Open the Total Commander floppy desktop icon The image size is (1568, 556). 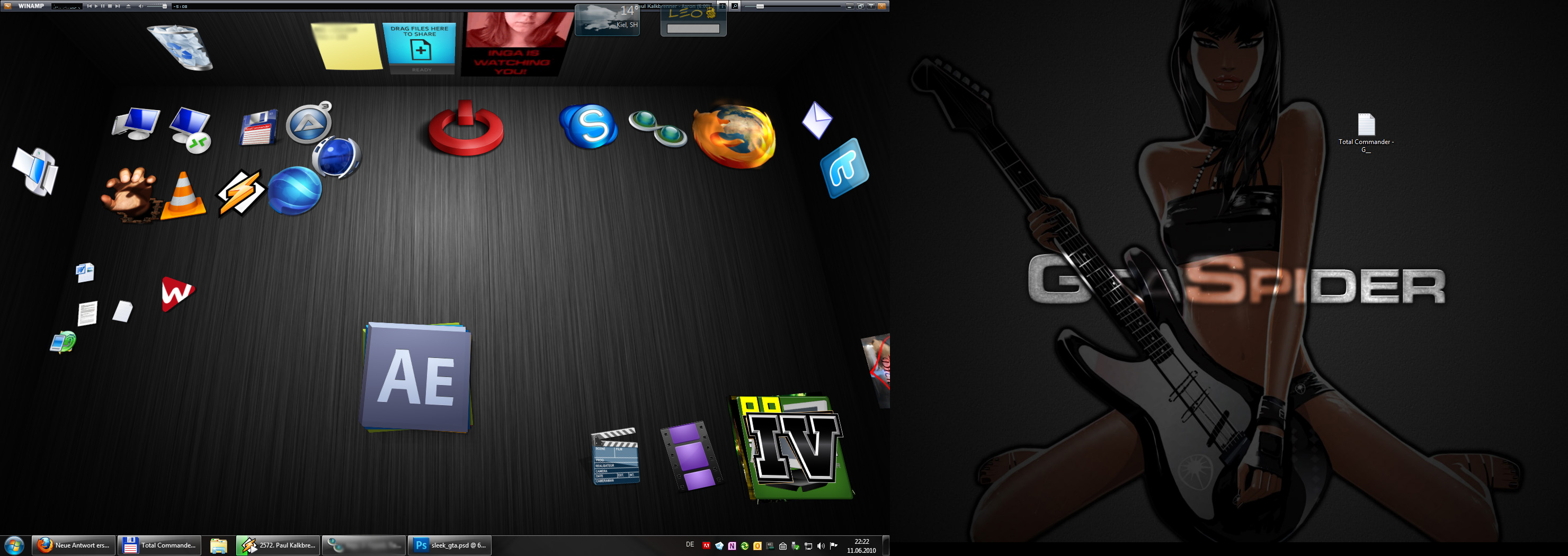259,127
